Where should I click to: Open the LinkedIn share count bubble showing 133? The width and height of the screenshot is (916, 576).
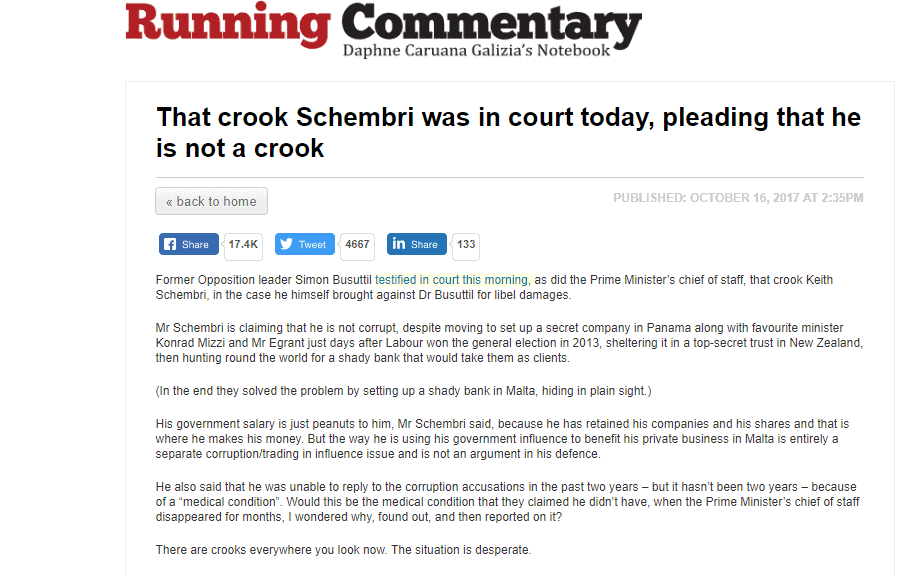coord(466,245)
